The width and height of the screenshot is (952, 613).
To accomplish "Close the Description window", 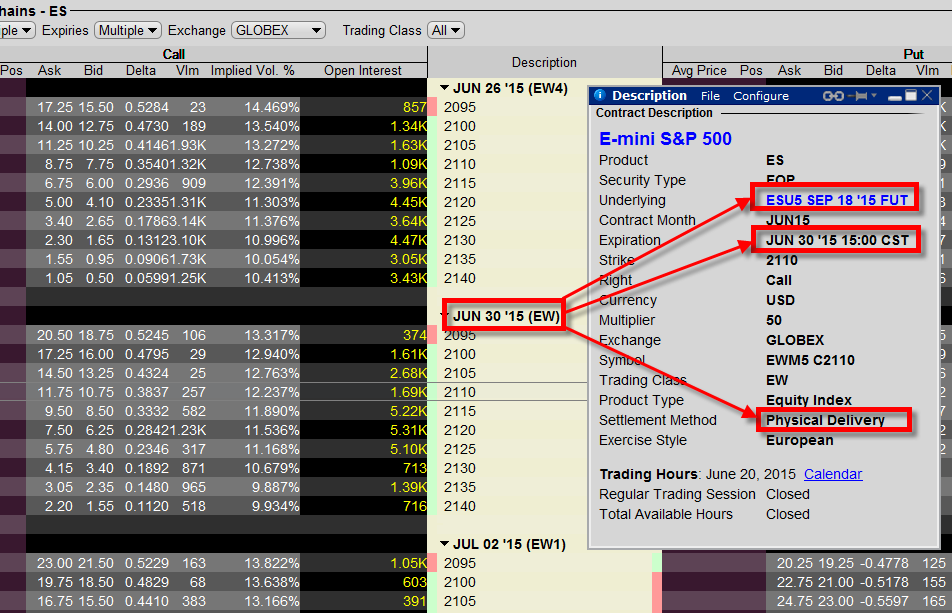I will 927,96.
